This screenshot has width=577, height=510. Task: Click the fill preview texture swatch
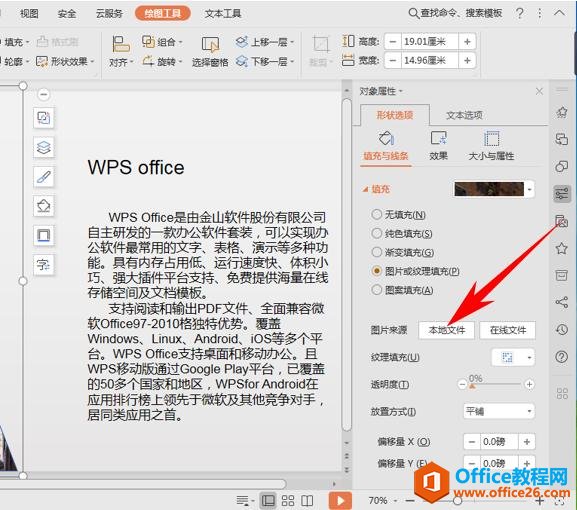(489, 189)
